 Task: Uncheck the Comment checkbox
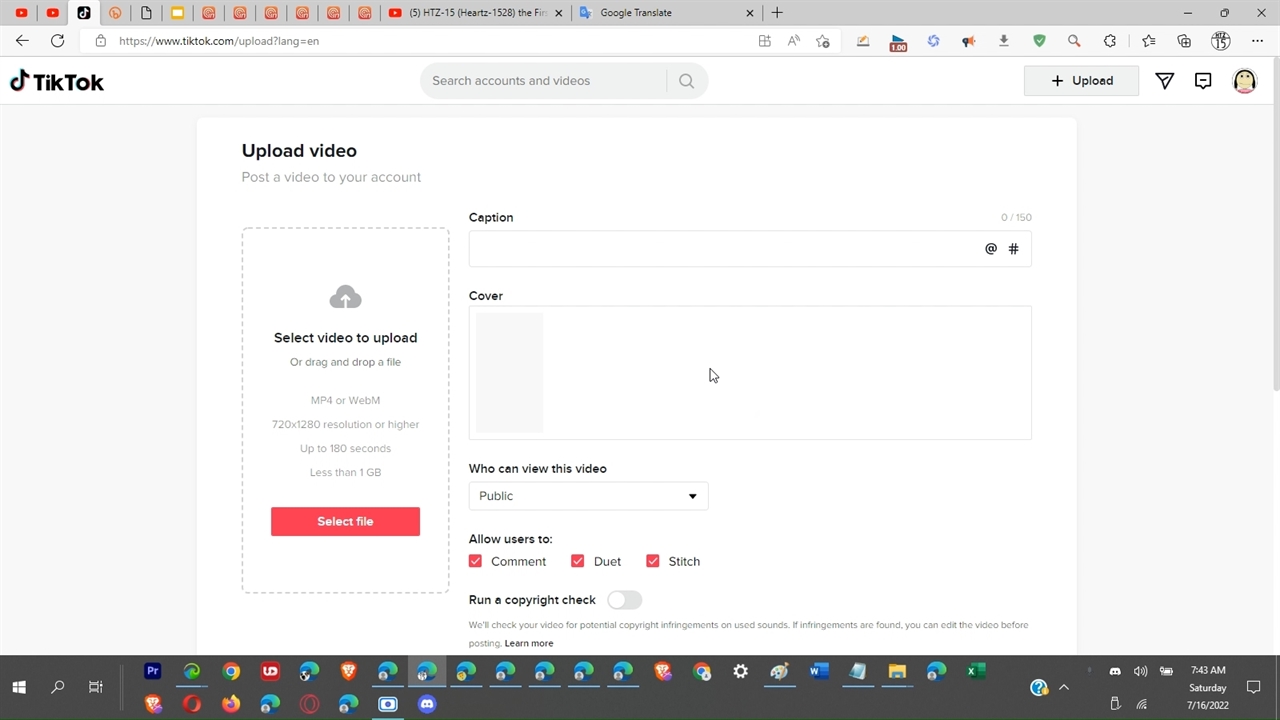coord(476,561)
